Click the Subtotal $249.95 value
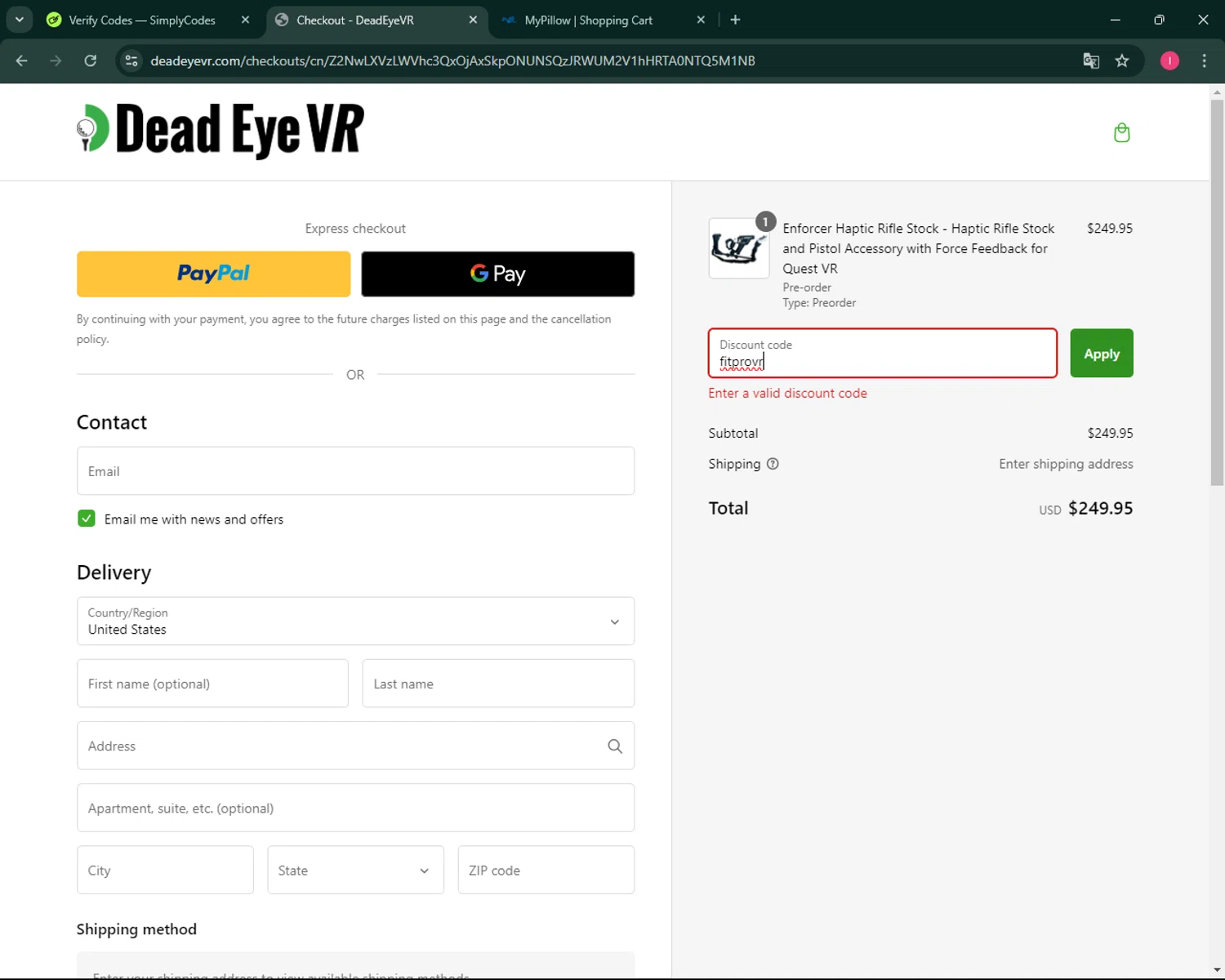 pos(1110,433)
